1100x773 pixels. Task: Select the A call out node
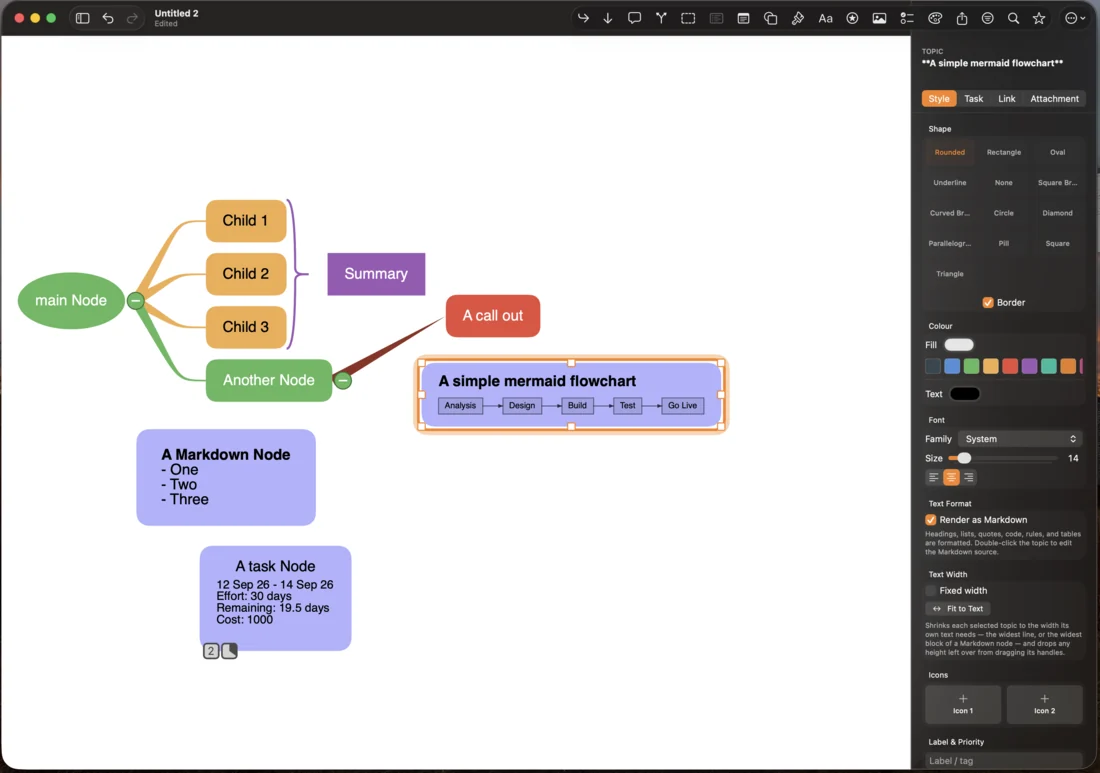(492, 316)
